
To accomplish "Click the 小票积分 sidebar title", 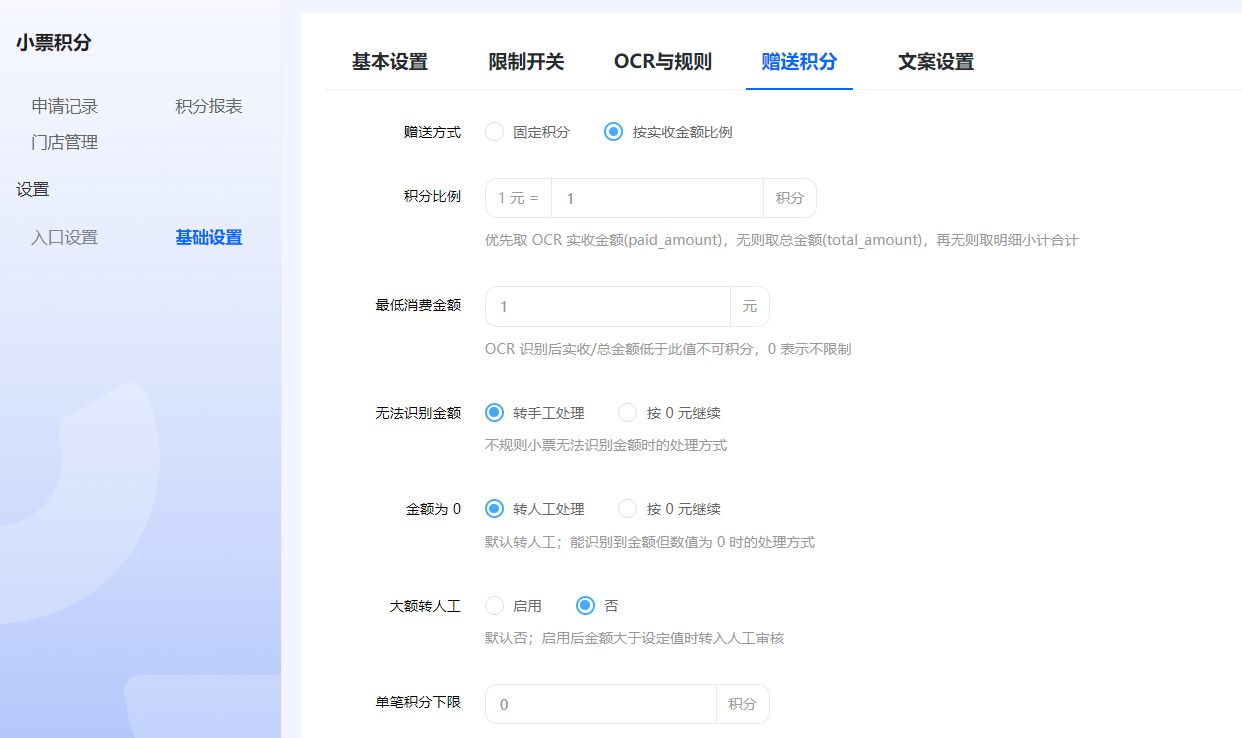I will [54, 43].
